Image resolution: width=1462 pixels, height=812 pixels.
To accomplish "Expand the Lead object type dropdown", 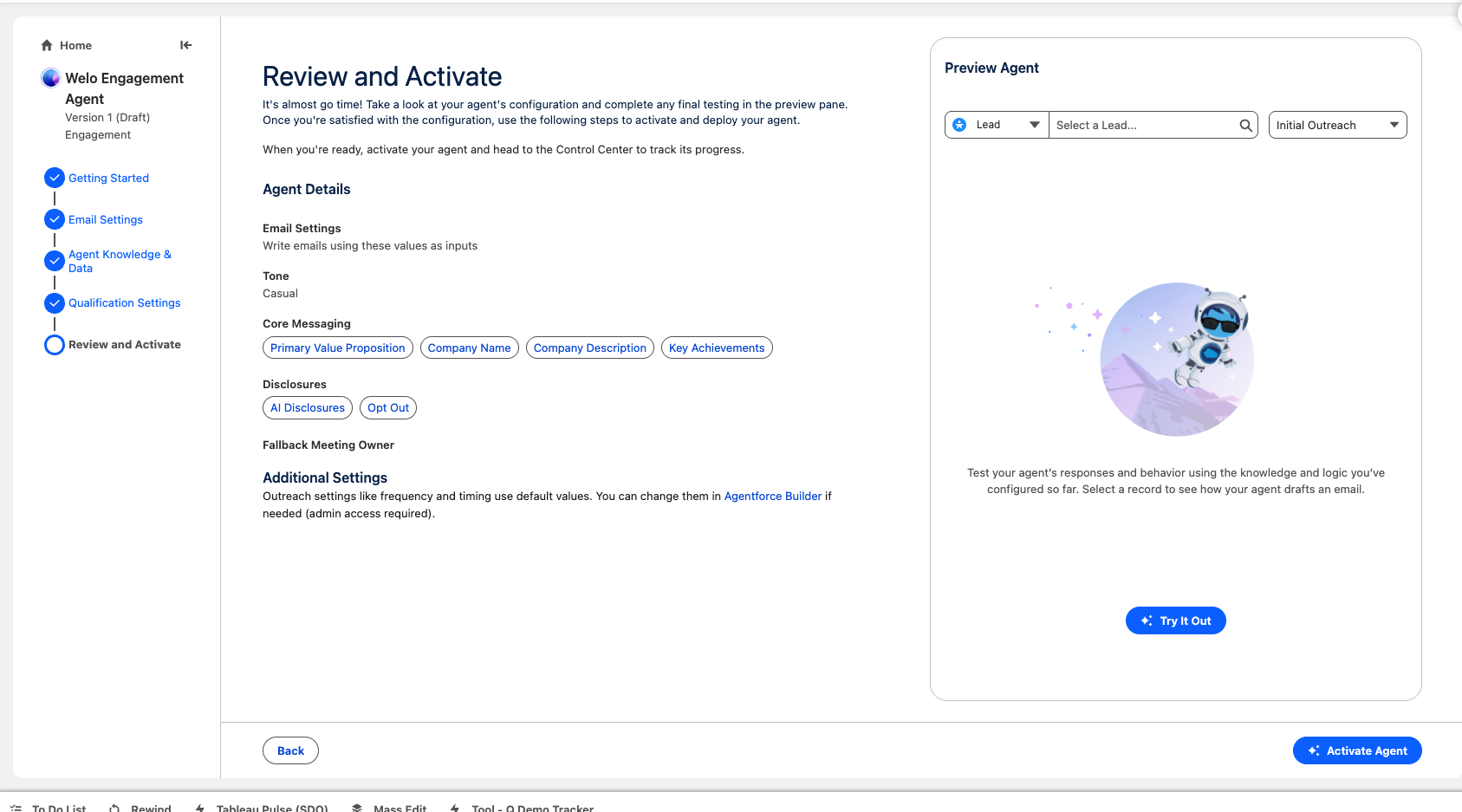I will point(997,125).
